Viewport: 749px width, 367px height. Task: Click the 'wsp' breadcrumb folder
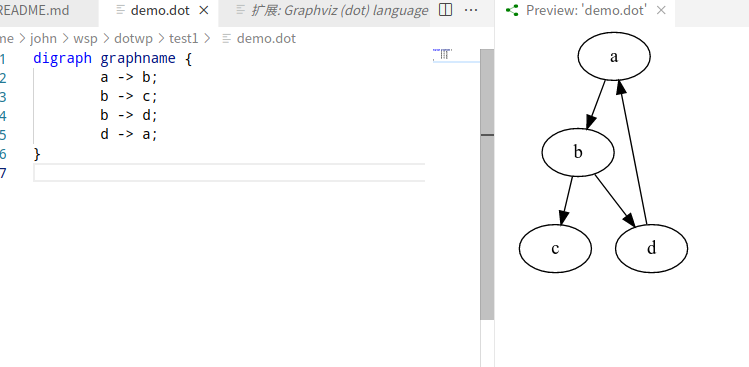click(x=85, y=38)
